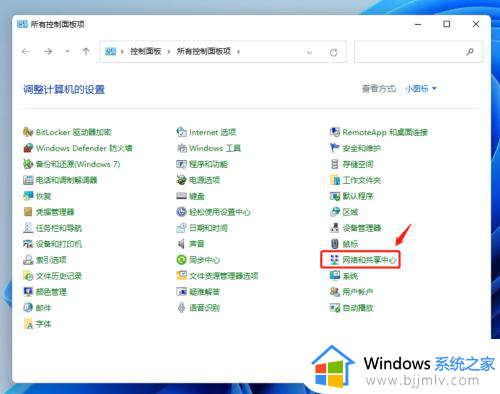The height and width of the screenshot is (394, 500).
Task: Open 存储空间 storage spaces icon
Action: pyautogui.click(x=335, y=164)
